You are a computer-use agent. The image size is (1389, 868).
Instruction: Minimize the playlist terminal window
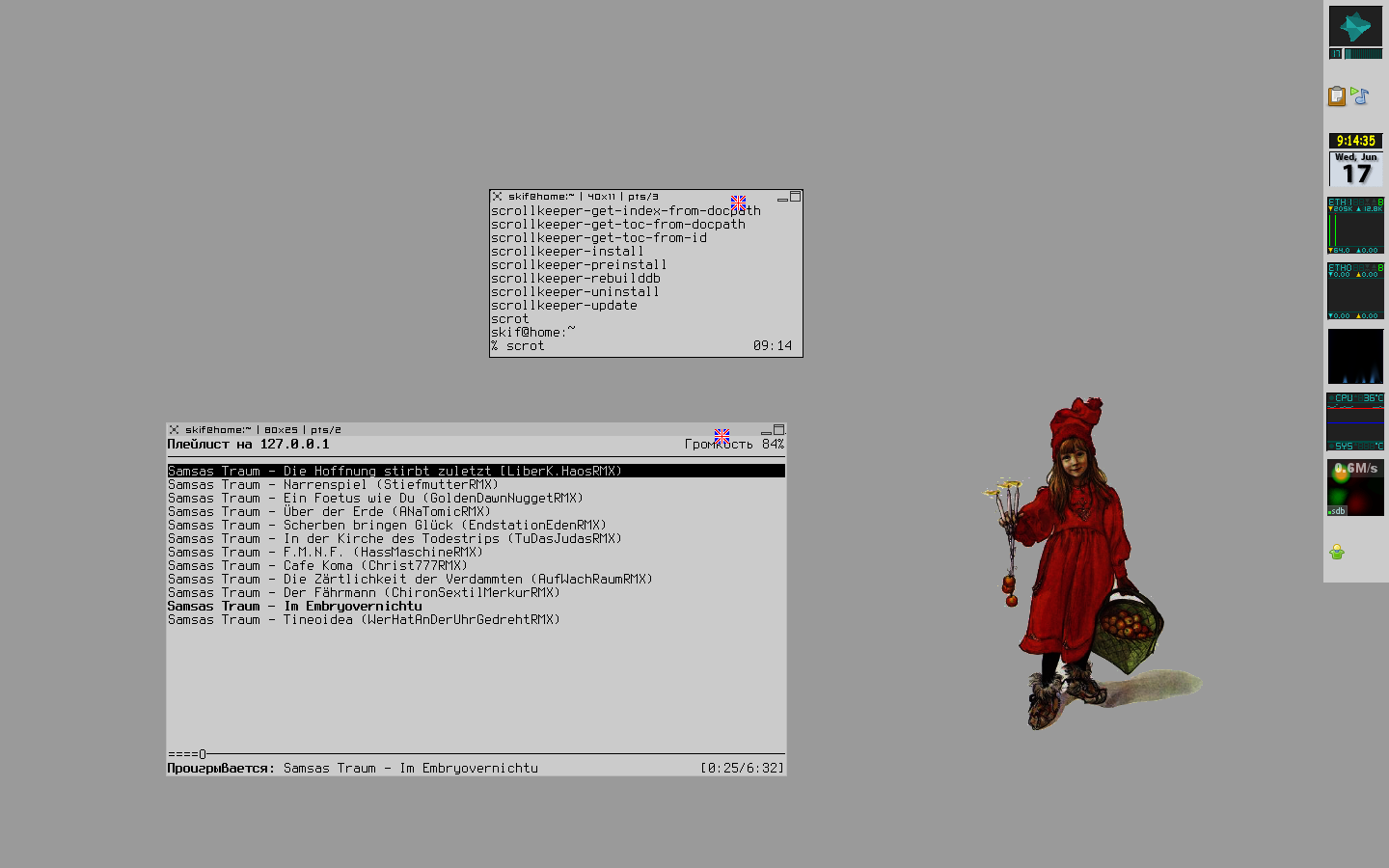(766, 432)
